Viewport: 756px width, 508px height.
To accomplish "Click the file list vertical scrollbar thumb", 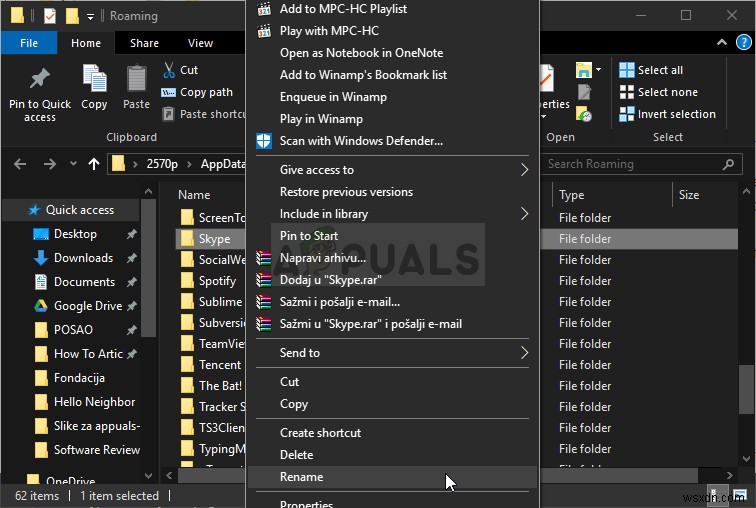I will tap(746, 389).
